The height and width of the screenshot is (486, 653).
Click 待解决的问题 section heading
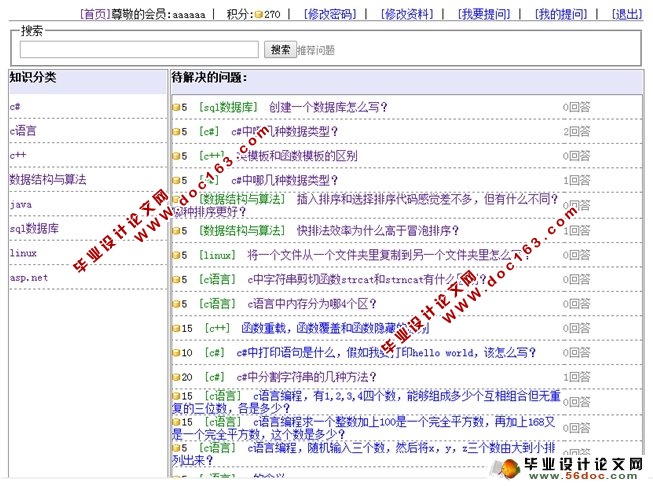tap(209, 77)
